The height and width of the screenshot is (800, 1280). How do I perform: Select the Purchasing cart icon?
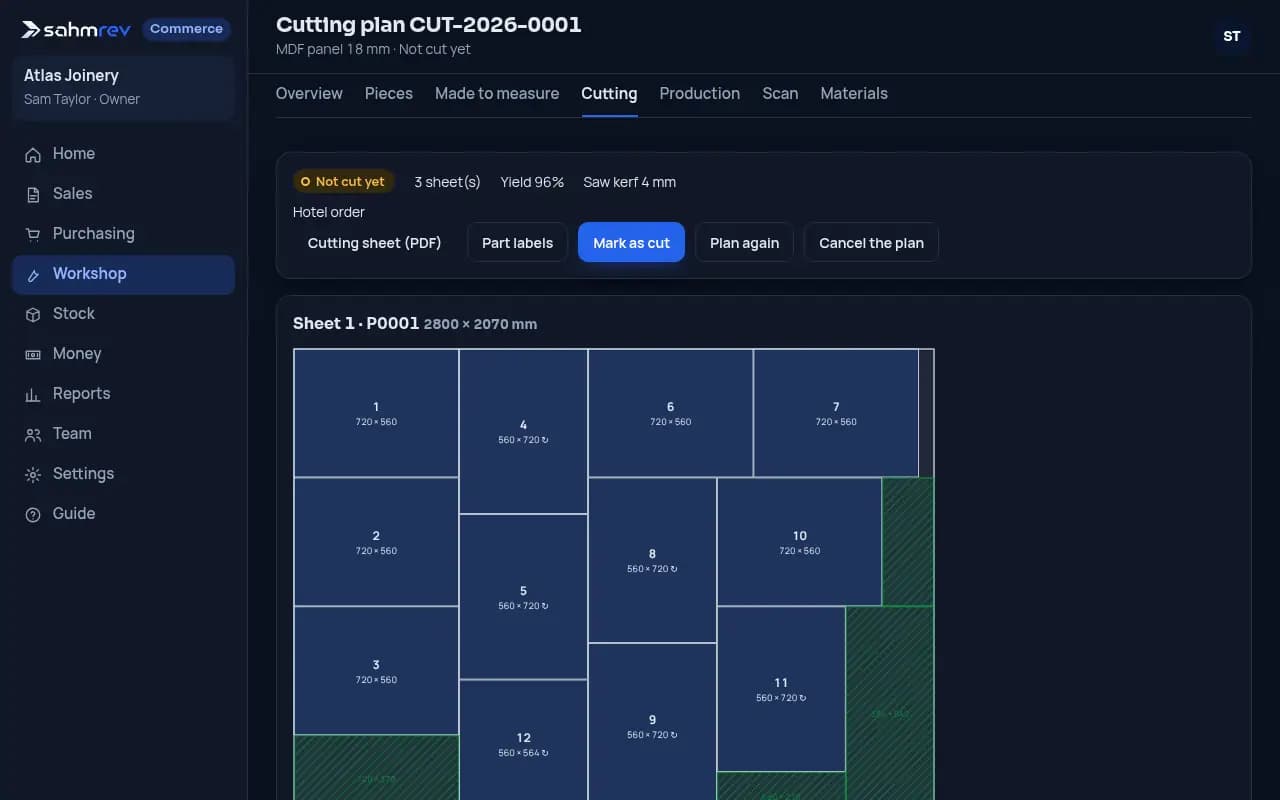click(33, 234)
